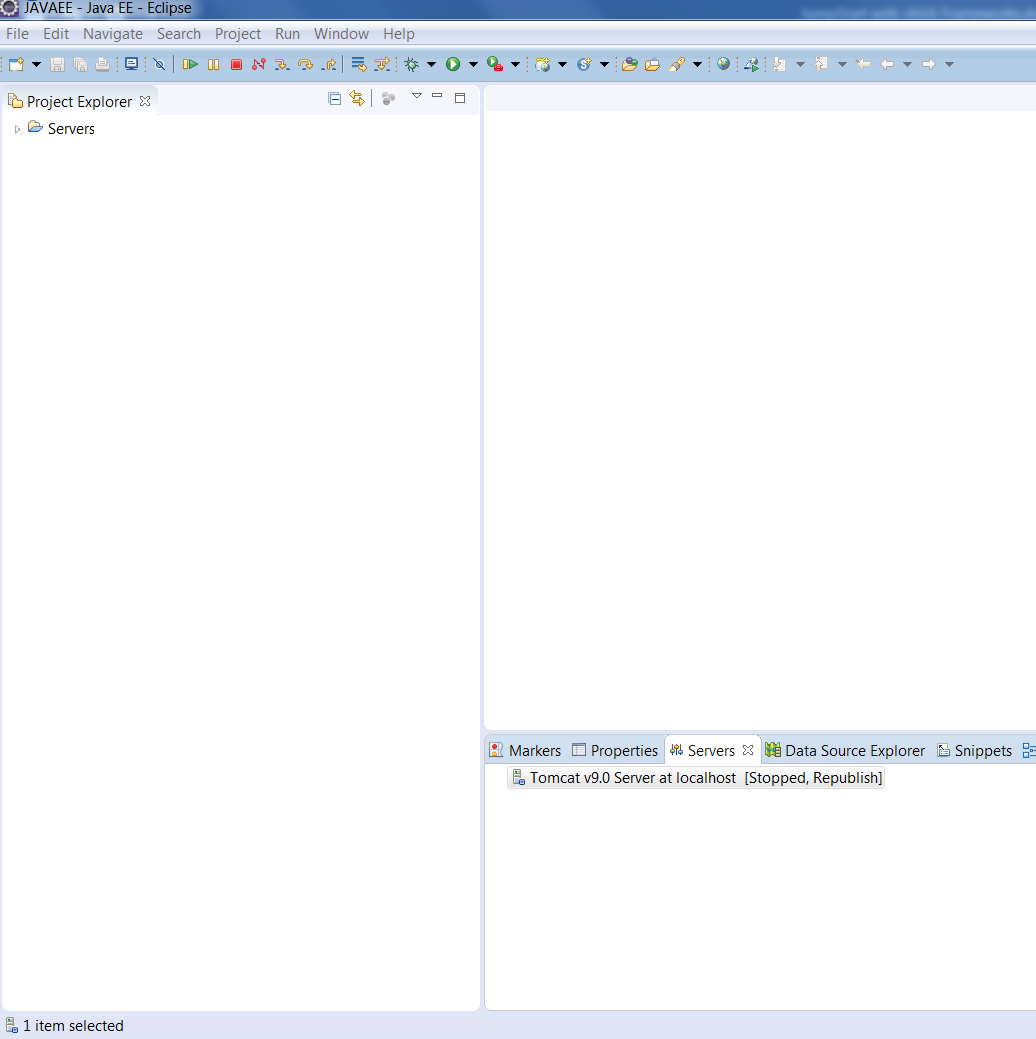
Task: Open the Help menu
Action: pos(398,34)
